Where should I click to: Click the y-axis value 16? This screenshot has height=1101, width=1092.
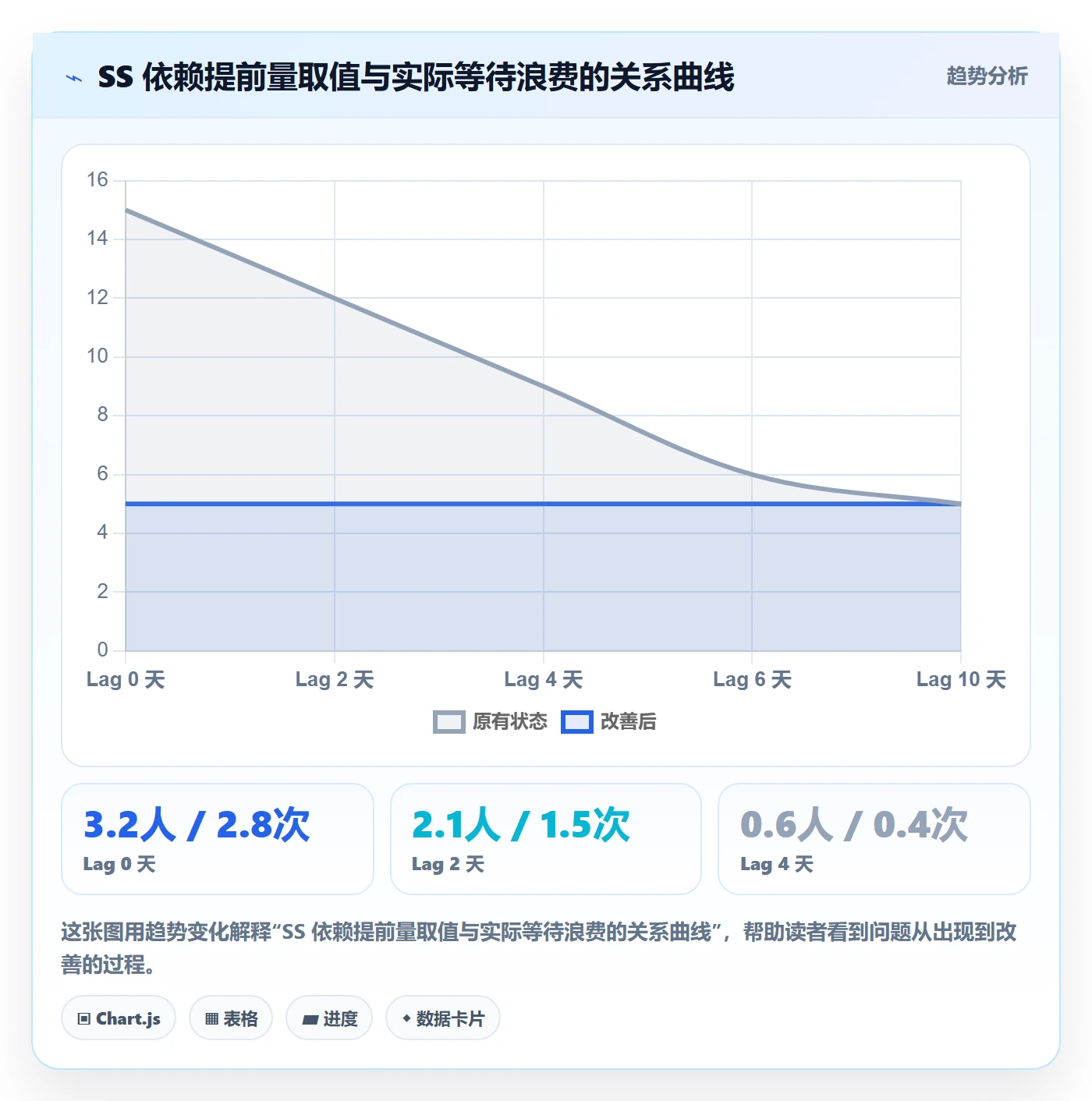pos(97,180)
